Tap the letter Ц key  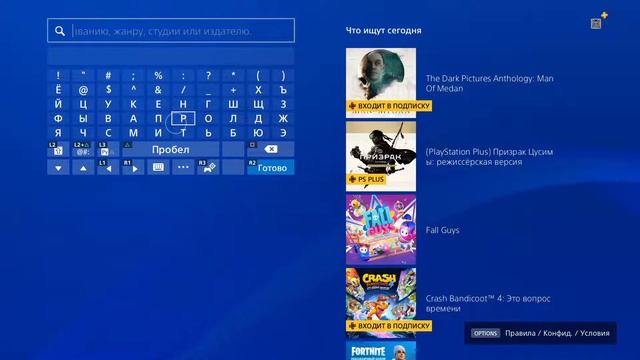click(x=83, y=104)
